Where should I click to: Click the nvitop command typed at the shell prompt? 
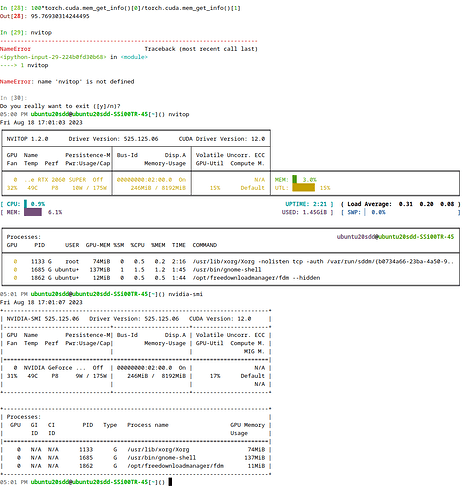click(x=179, y=114)
